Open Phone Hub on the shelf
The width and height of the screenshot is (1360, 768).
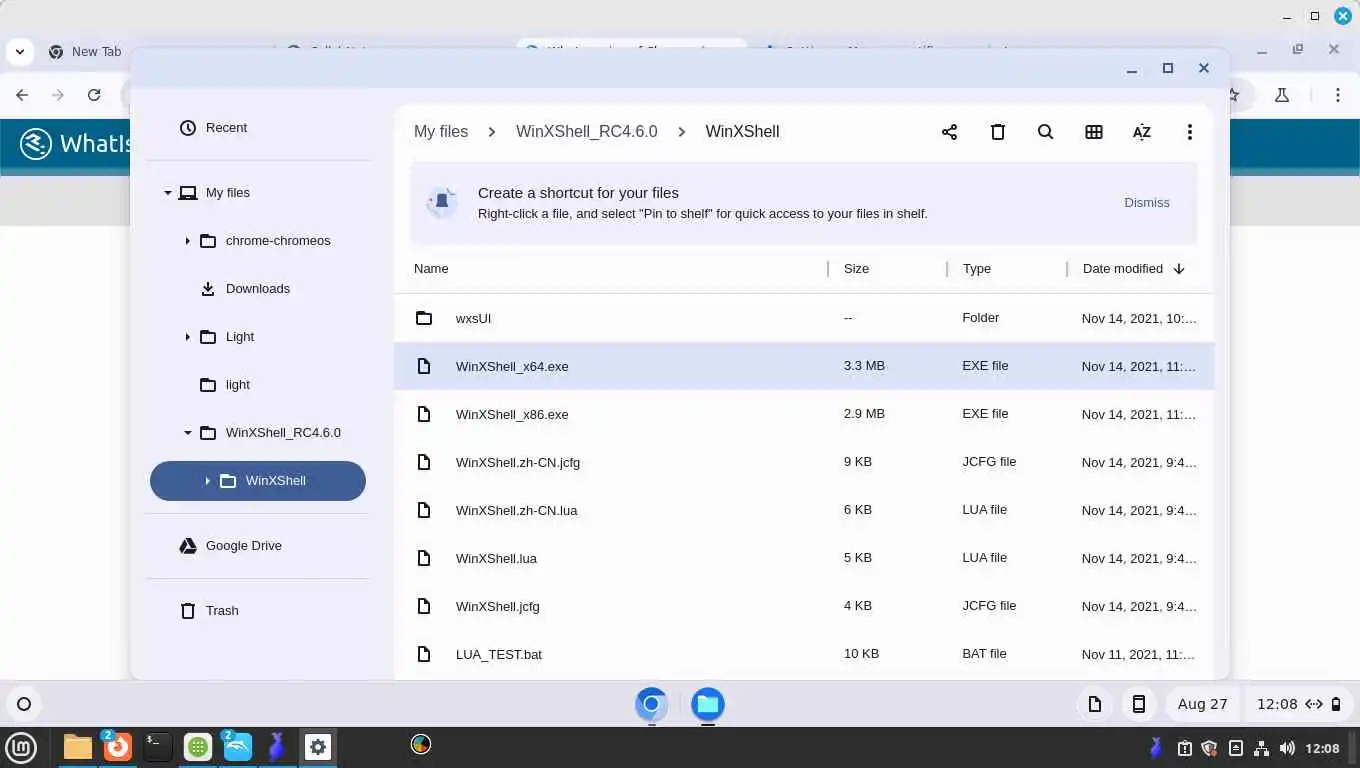click(1138, 704)
